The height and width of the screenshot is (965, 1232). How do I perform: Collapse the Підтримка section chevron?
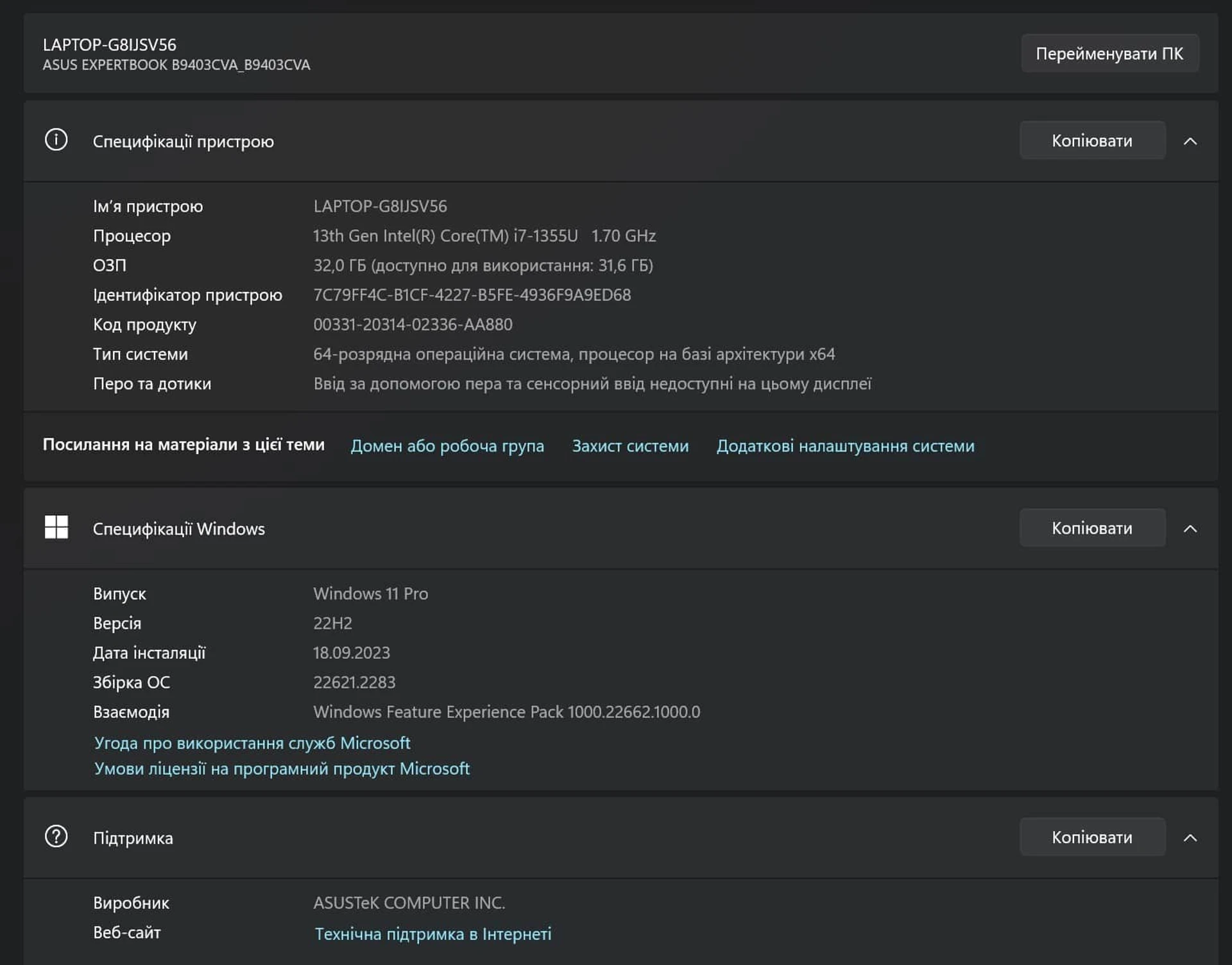[x=1190, y=838]
